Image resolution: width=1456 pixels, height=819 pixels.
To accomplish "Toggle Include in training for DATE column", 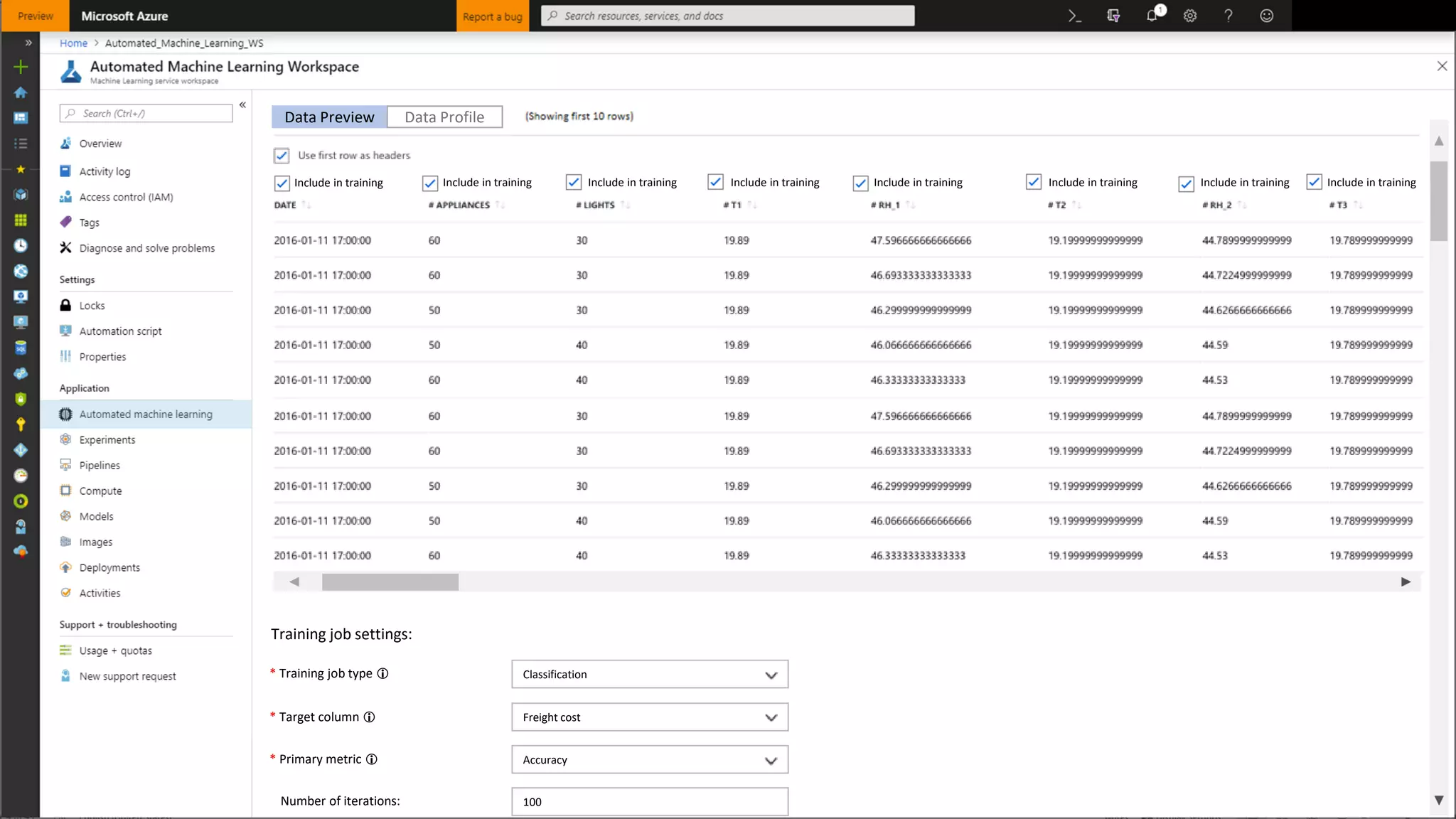I will (x=282, y=183).
